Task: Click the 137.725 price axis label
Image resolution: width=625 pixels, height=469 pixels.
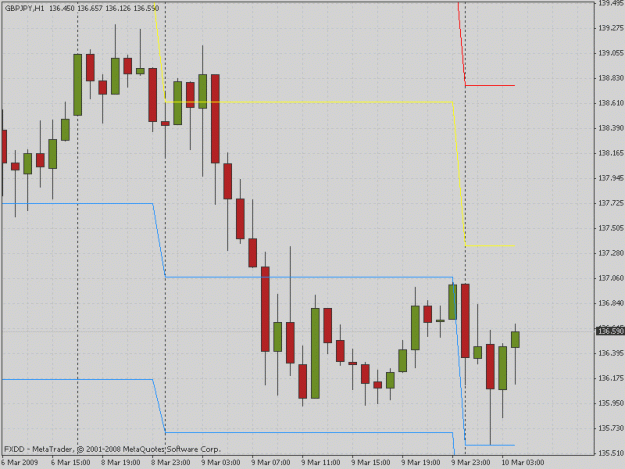Action: (x=611, y=203)
